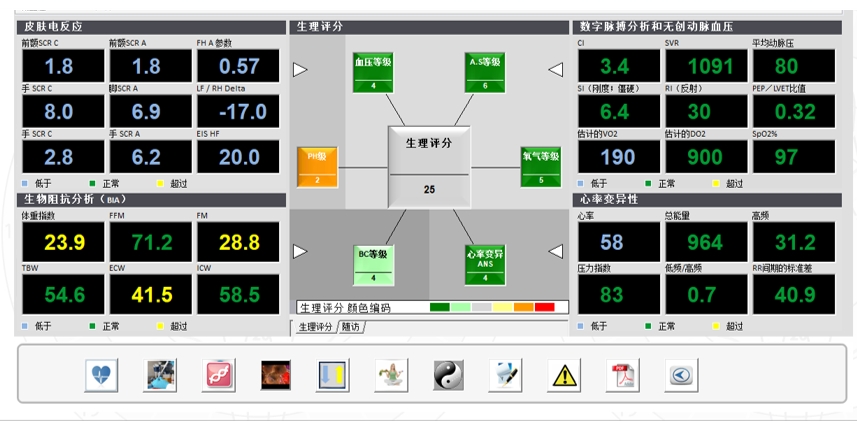Click the 心率变异性 panel header

tap(707, 200)
